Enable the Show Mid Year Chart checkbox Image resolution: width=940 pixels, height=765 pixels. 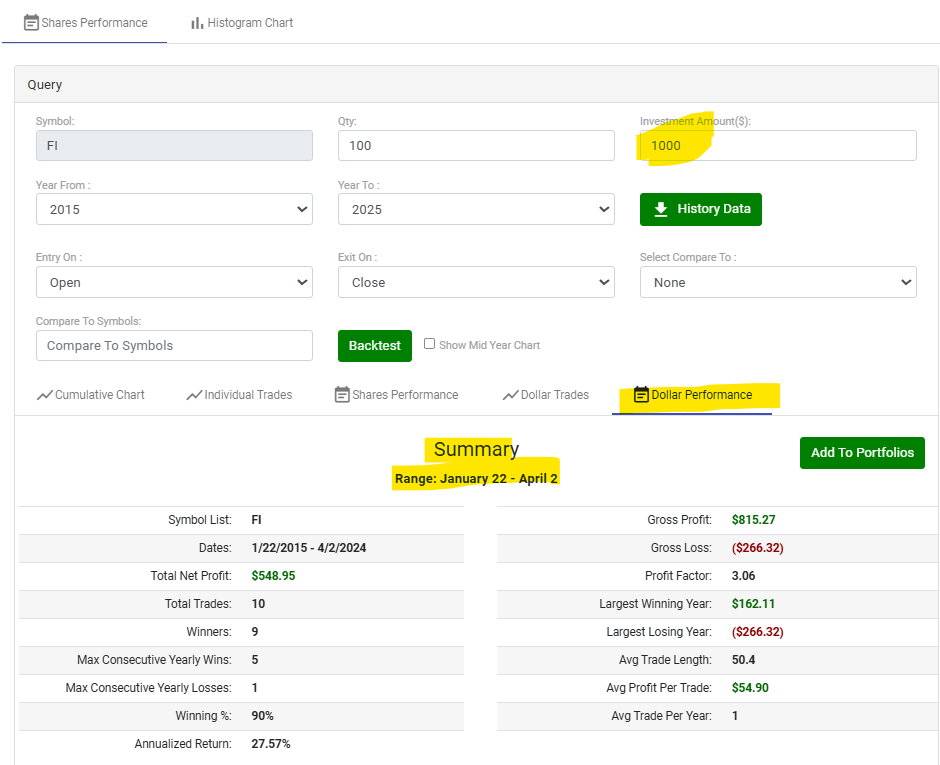[x=429, y=344]
